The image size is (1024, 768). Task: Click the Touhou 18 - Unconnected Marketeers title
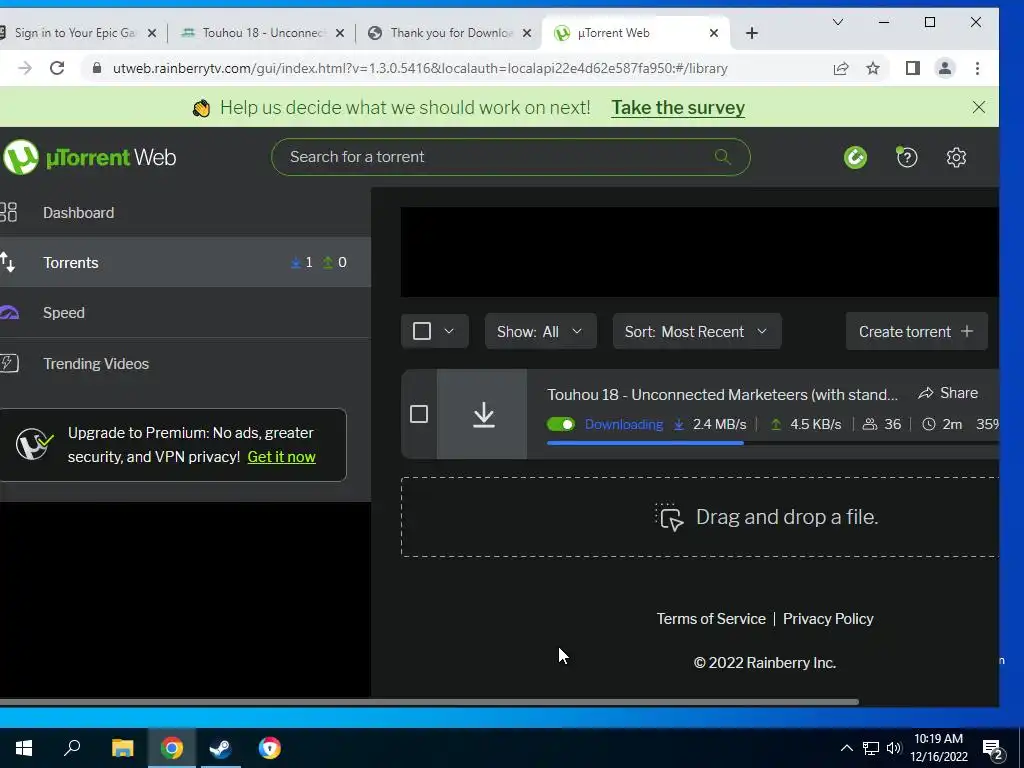point(722,394)
